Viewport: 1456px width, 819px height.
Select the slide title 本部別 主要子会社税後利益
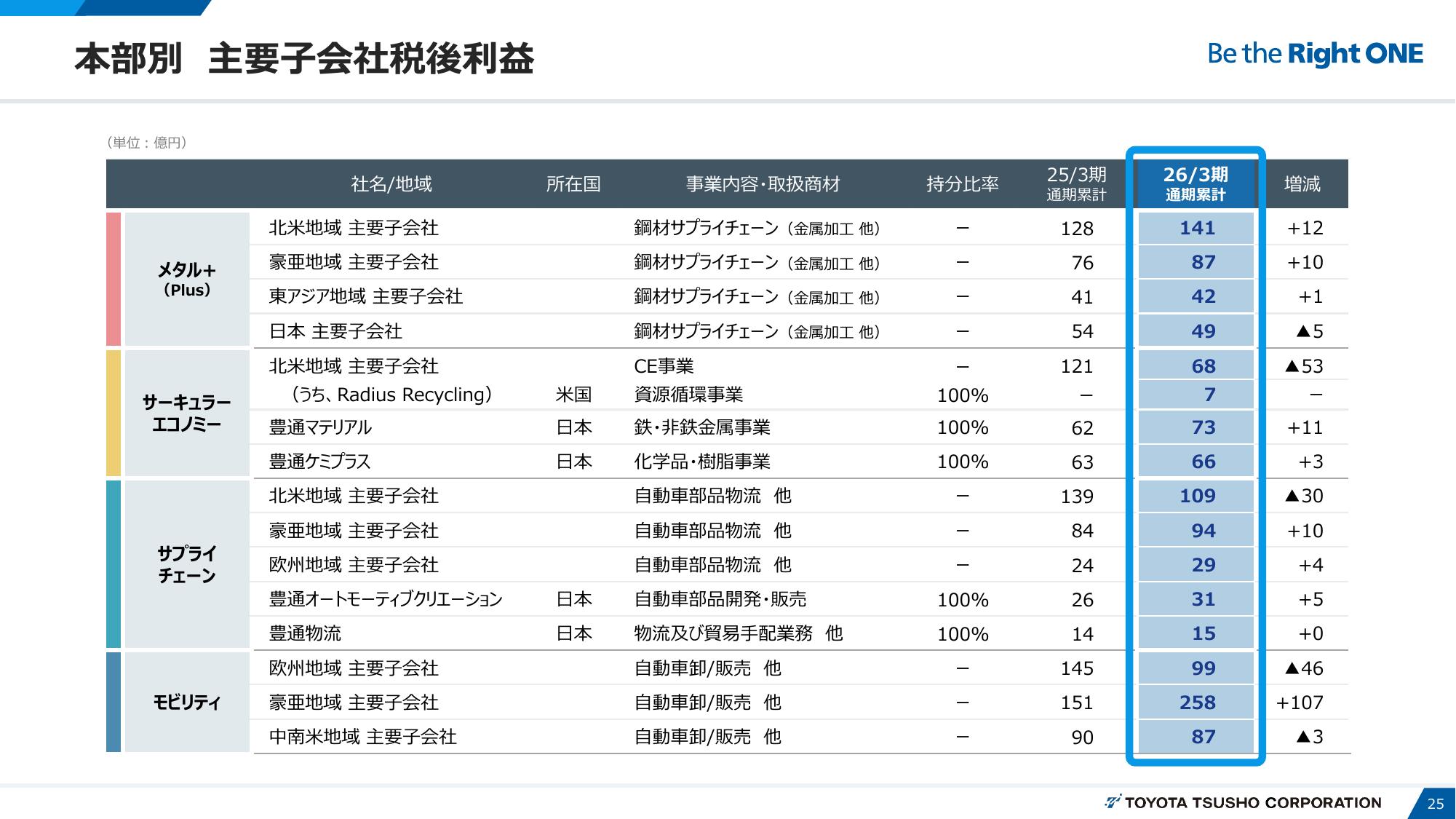(x=304, y=59)
